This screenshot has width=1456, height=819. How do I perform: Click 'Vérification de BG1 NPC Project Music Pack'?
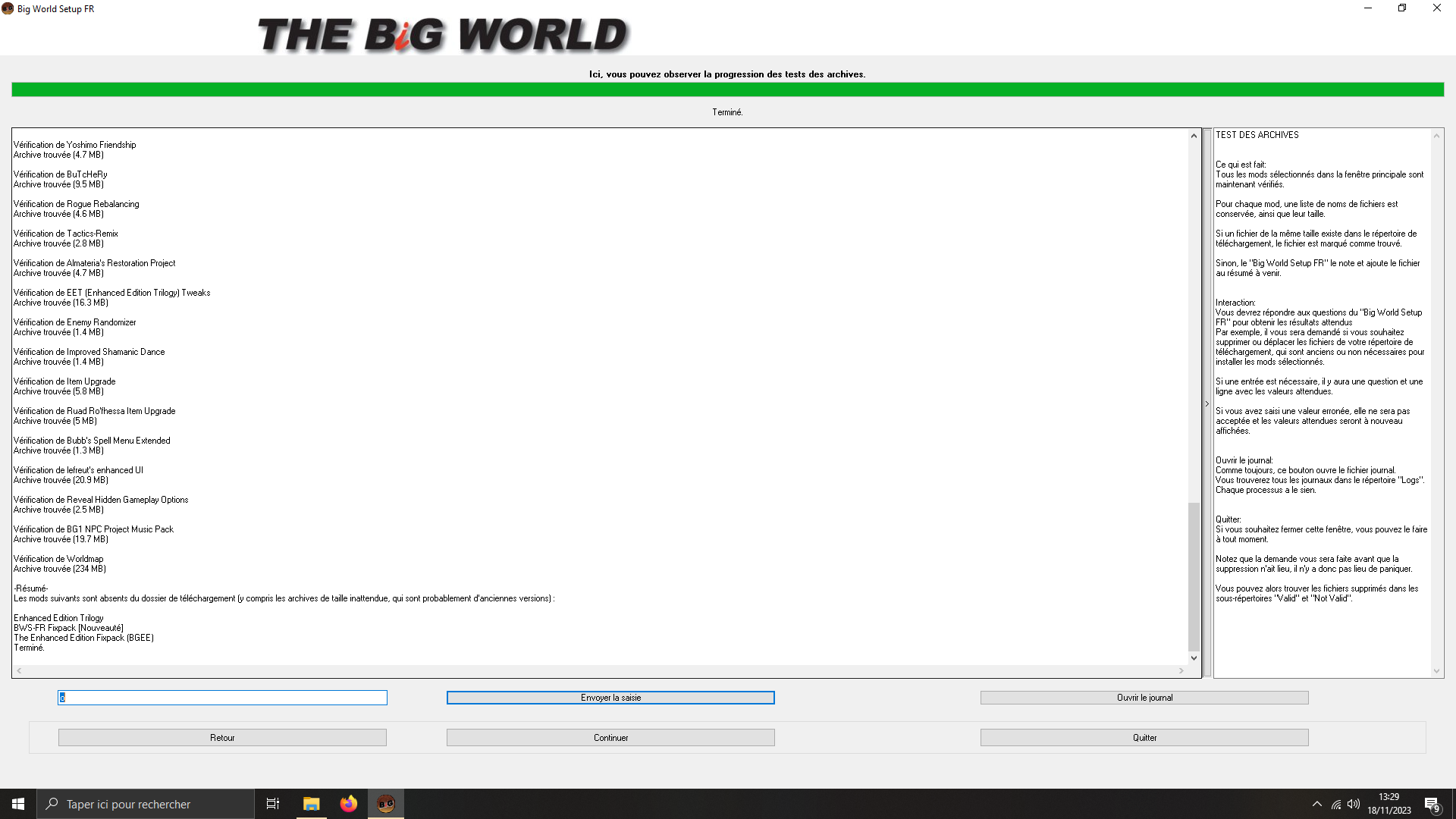point(94,529)
